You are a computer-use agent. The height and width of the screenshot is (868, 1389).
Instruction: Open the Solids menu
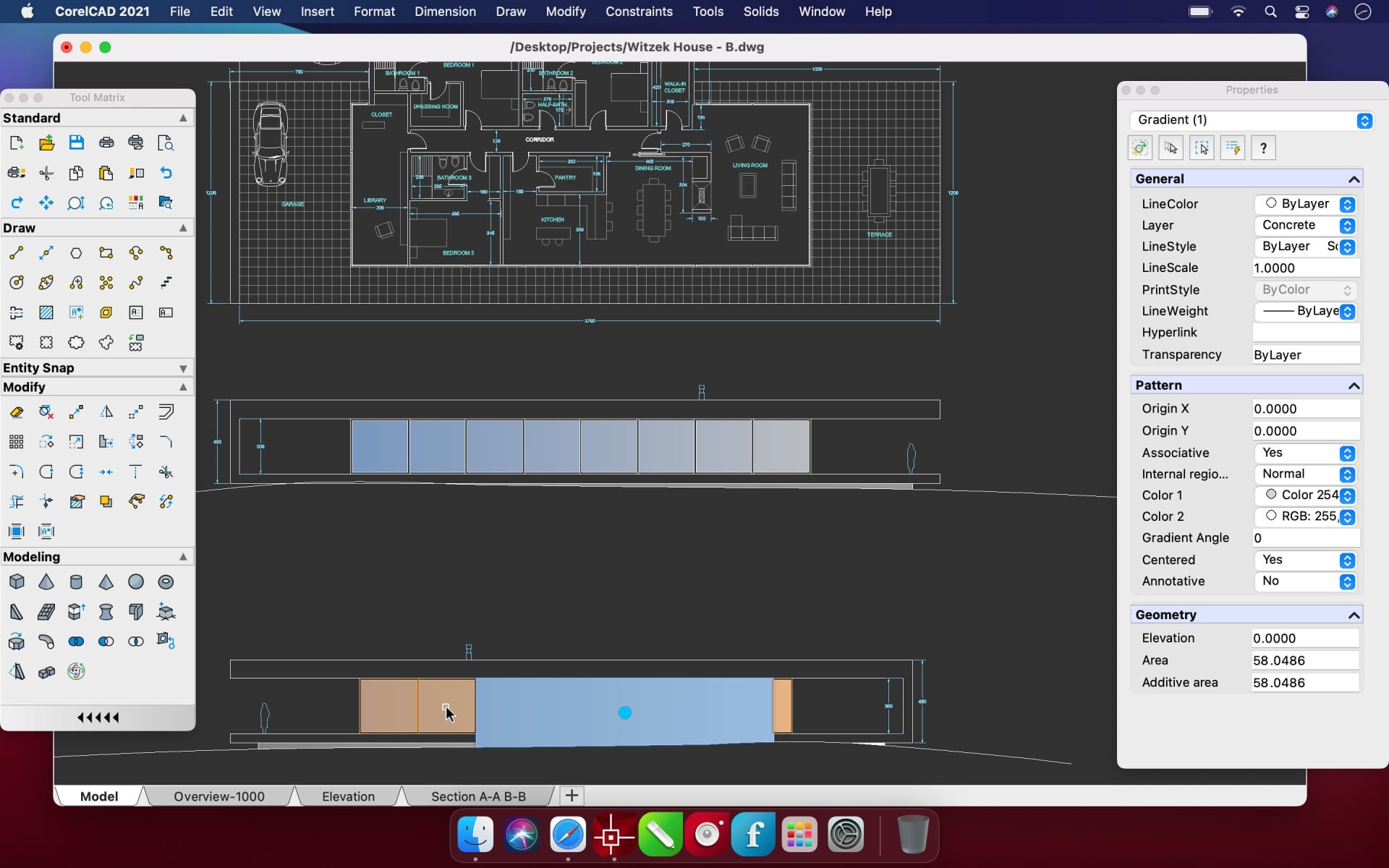761,12
